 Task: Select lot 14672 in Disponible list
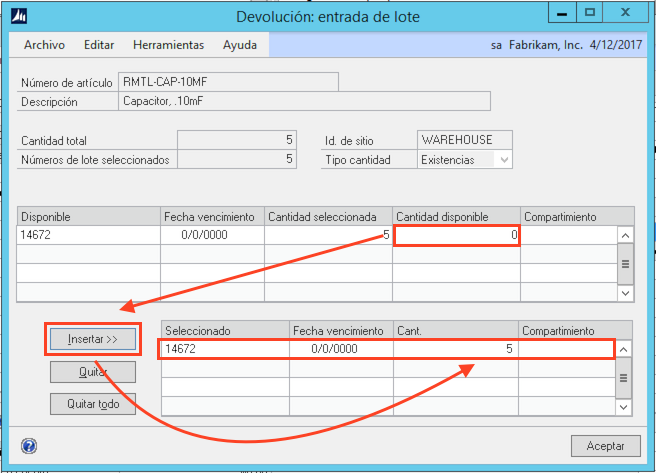tap(88, 235)
